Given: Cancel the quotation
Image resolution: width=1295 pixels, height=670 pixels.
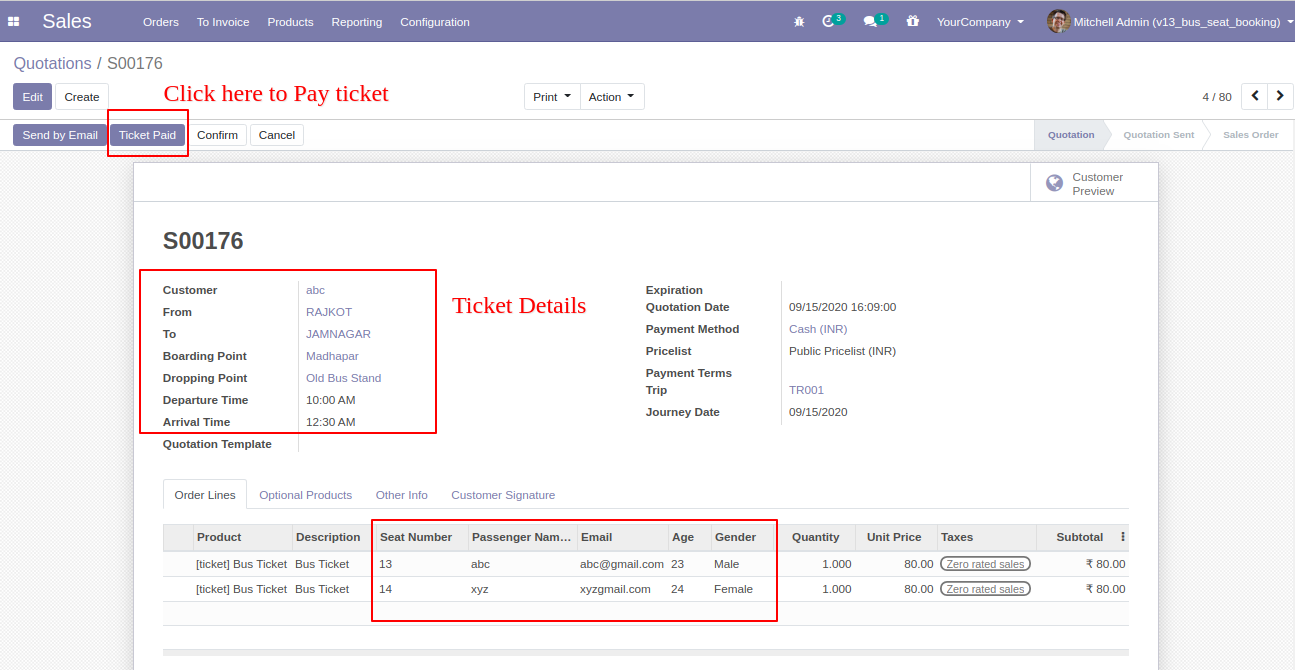Looking at the screenshot, I should pos(277,135).
